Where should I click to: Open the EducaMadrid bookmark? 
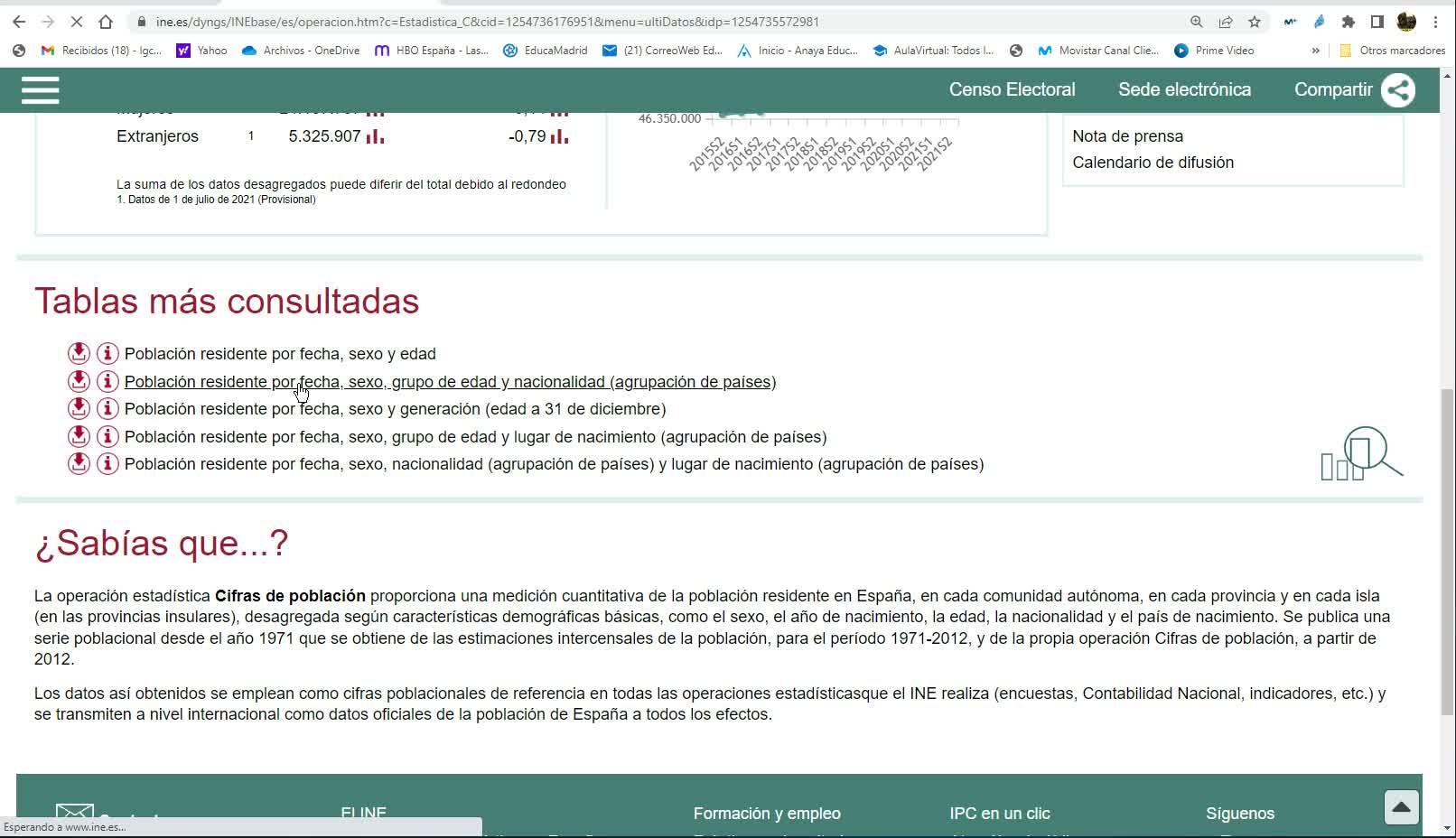point(545,51)
